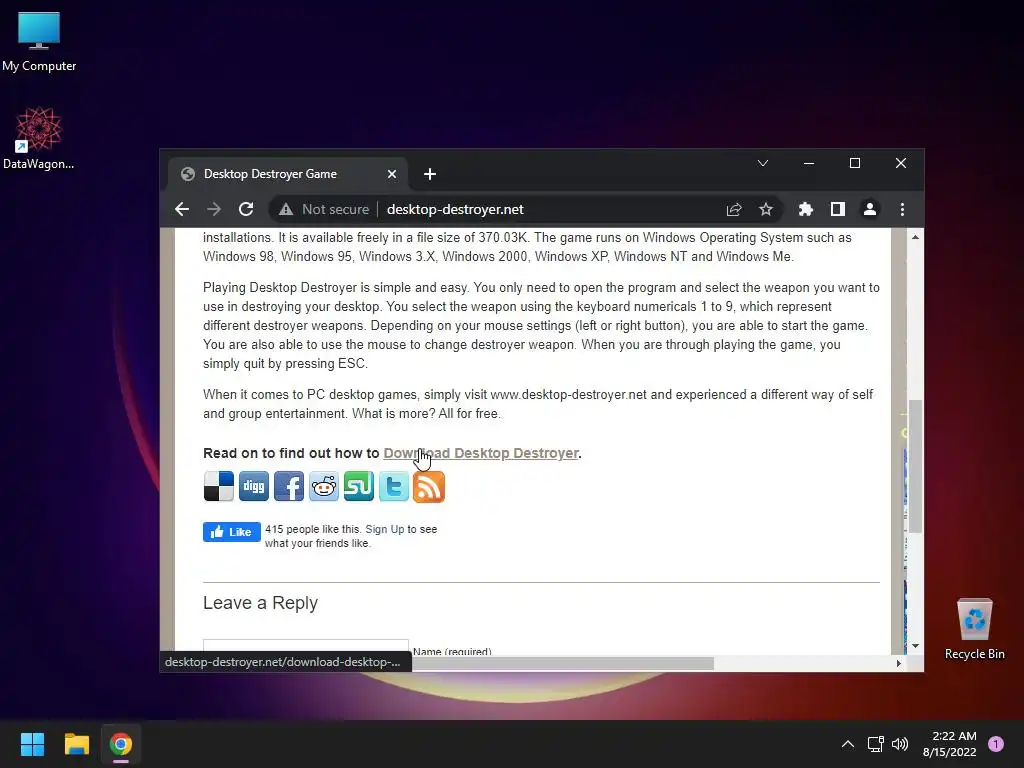
Task: Share the page on Facebook icon
Action: 289,487
